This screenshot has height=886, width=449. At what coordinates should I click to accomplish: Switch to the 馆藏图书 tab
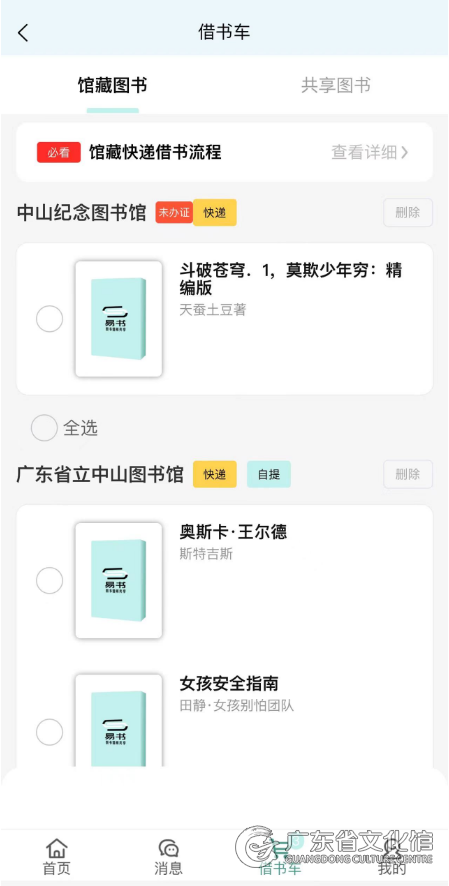click(113, 86)
